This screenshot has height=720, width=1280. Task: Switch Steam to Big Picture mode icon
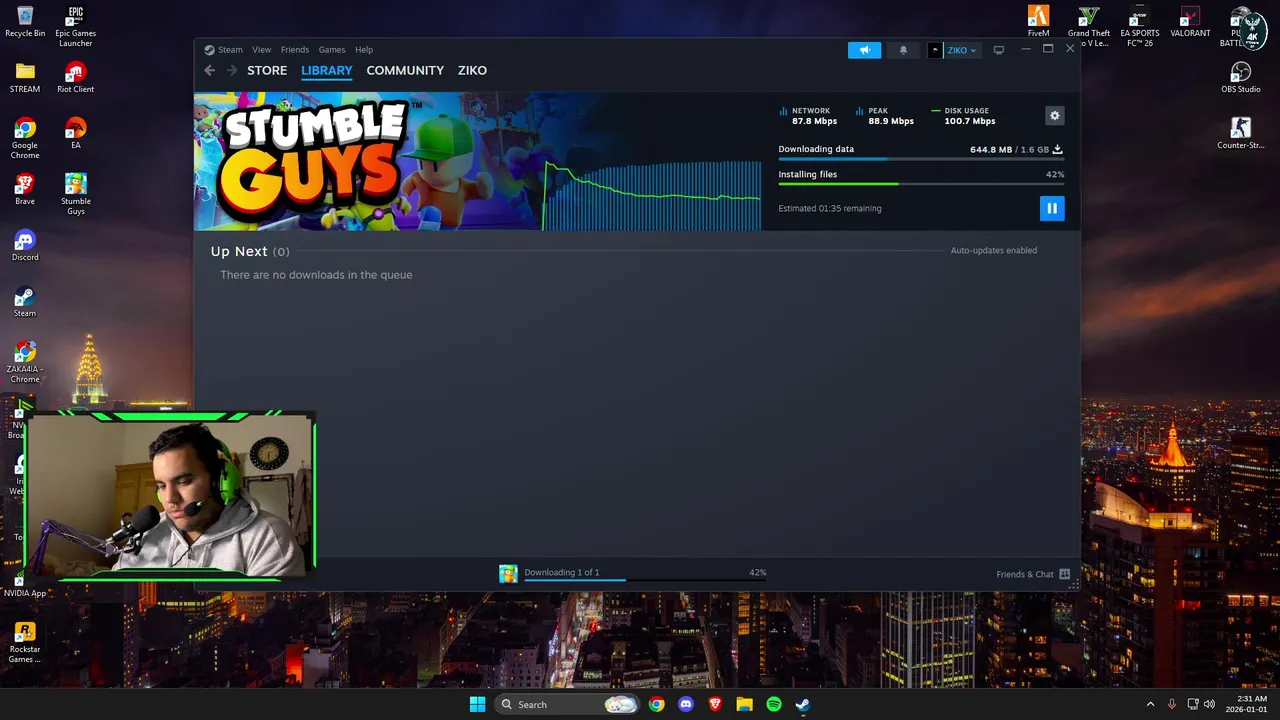tap(998, 50)
